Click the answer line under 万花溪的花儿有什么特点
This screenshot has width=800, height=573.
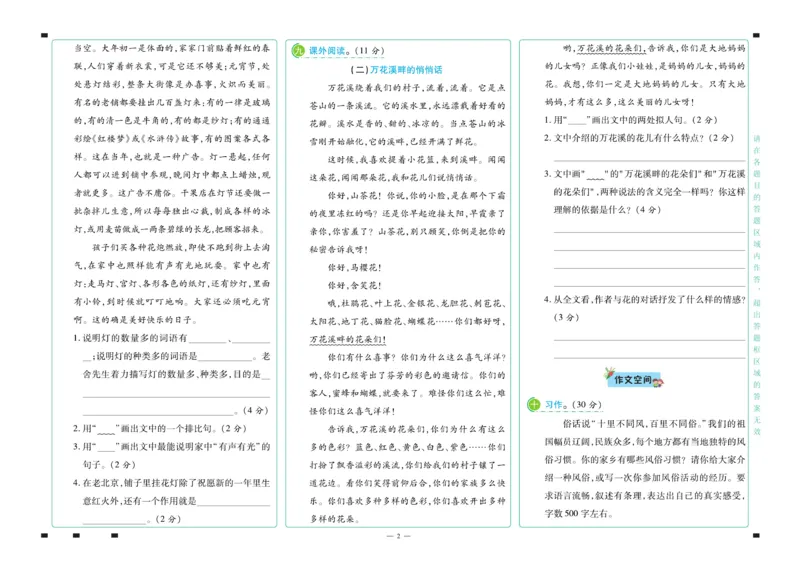click(x=649, y=160)
